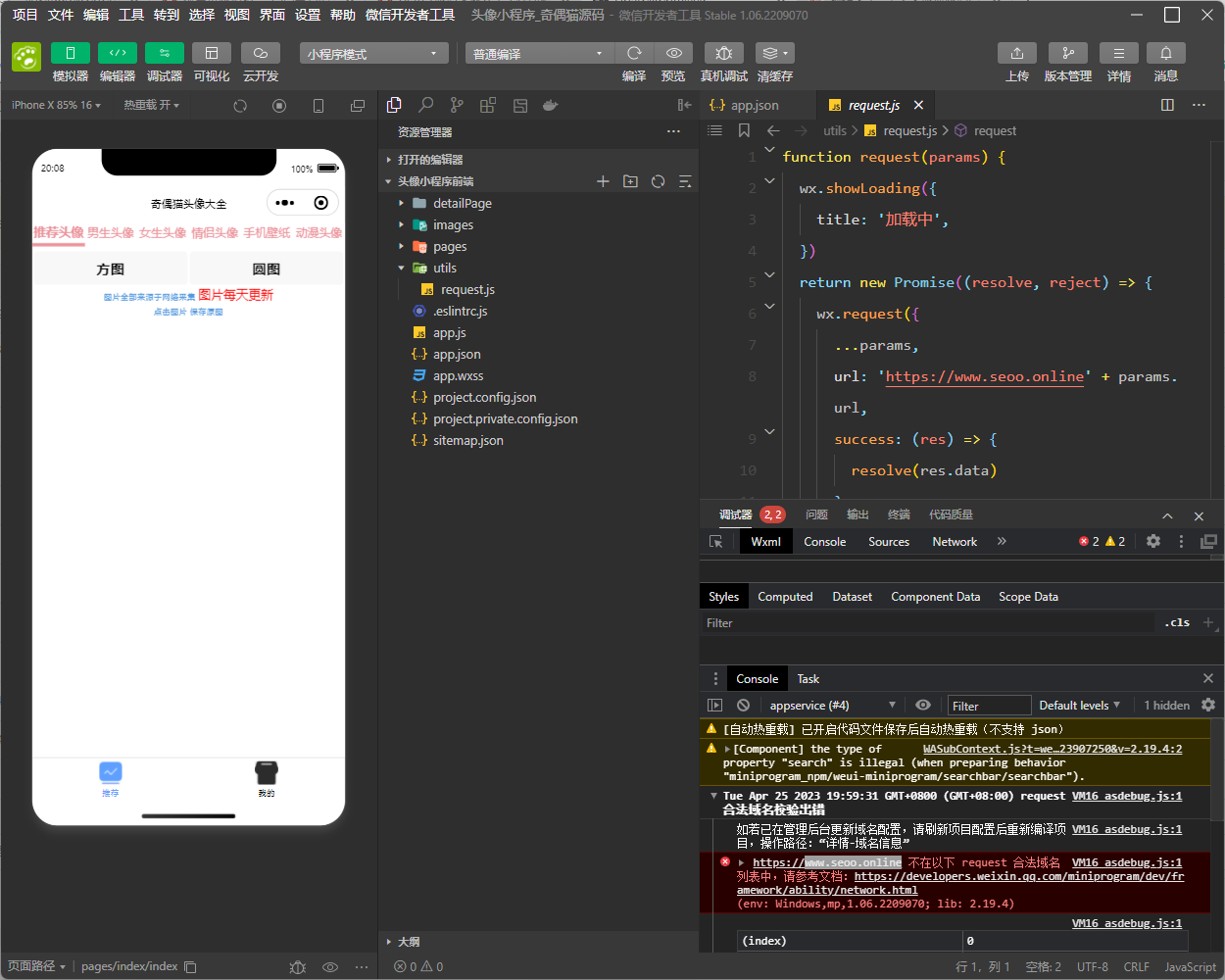
Task: Click the compile refresh icon above 编译
Action: pyautogui.click(x=634, y=53)
